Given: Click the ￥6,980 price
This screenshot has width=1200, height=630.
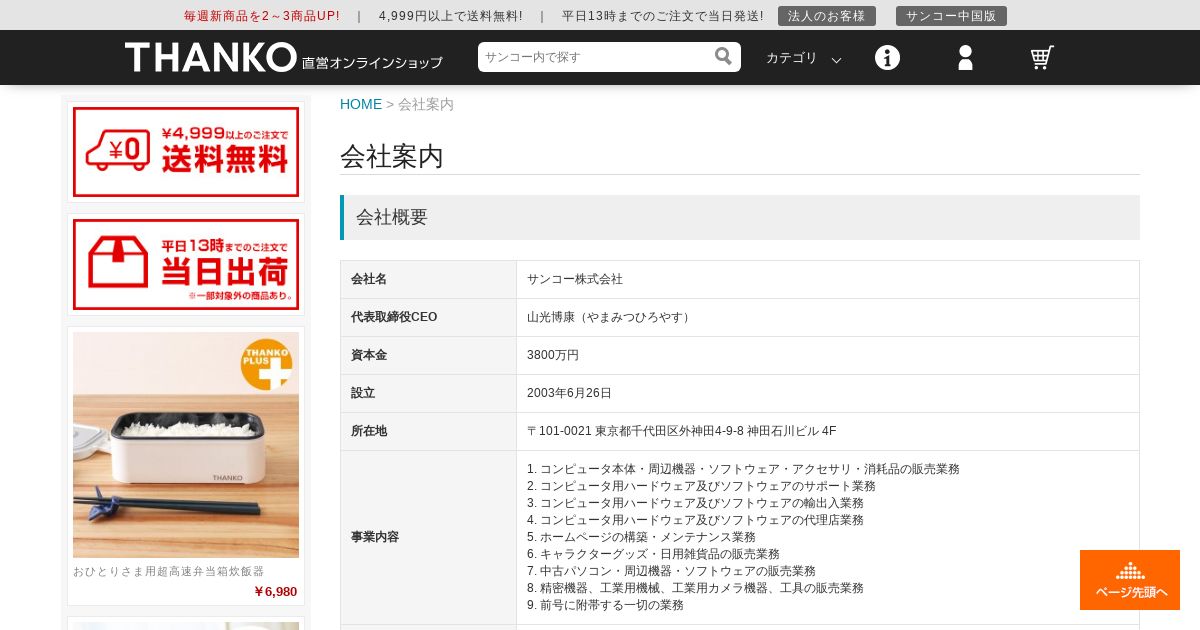Looking at the screenshot, I should coord(275,591).
